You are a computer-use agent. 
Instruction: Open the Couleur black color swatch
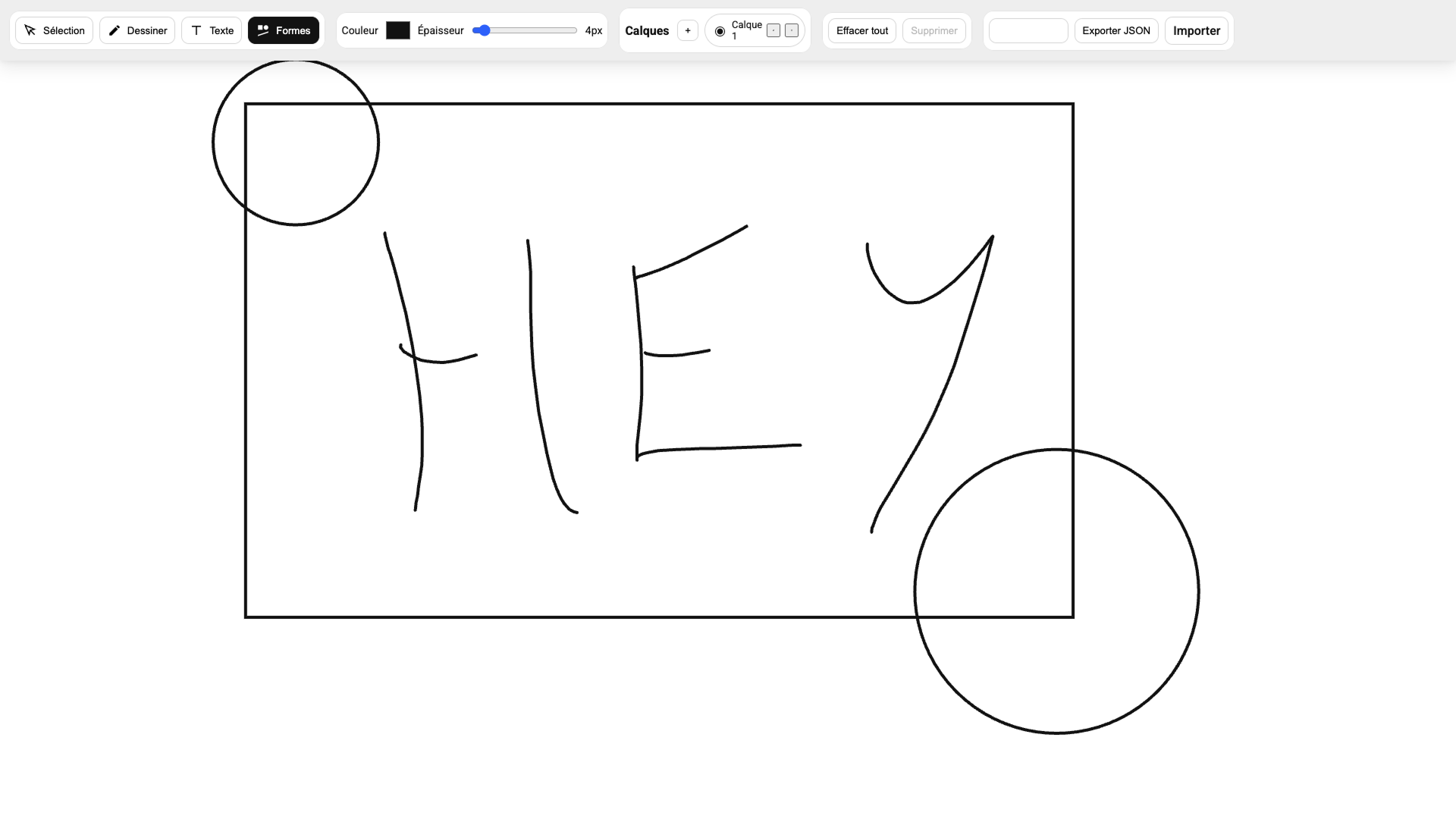tap(398, 30)
